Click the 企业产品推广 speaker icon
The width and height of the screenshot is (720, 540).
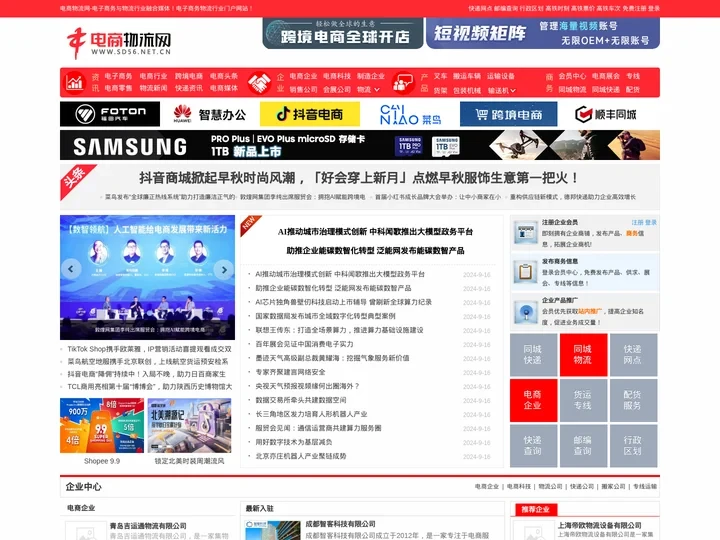click(525, 312)
